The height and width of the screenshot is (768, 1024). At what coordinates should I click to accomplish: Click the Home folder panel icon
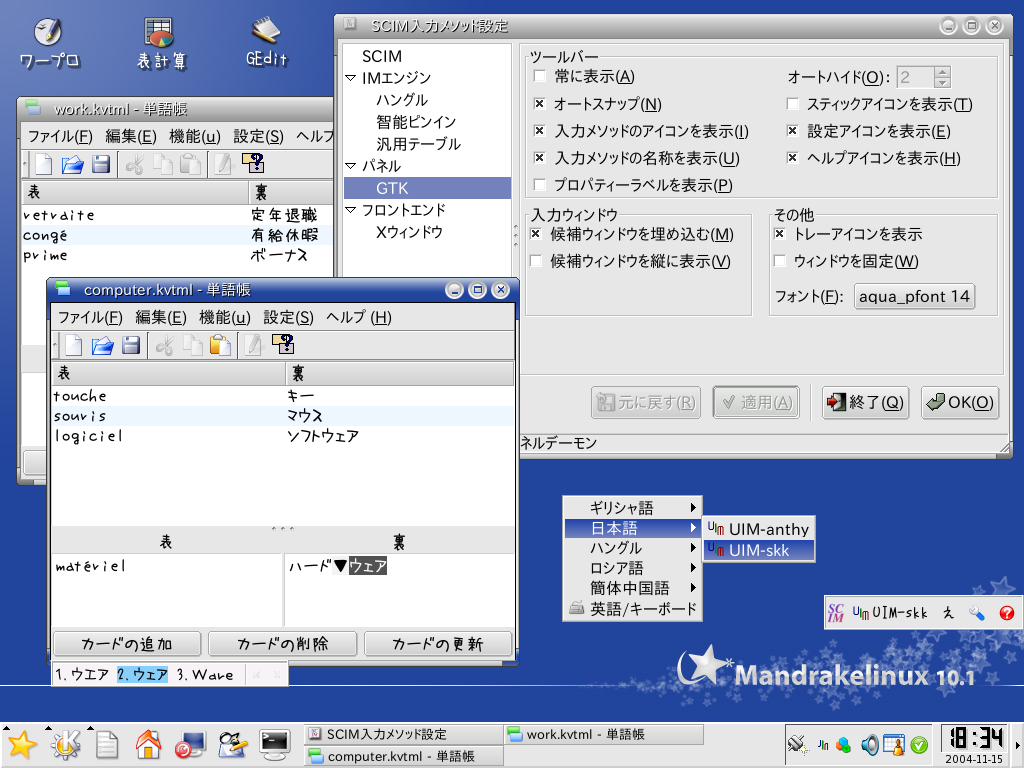(148, 744)
